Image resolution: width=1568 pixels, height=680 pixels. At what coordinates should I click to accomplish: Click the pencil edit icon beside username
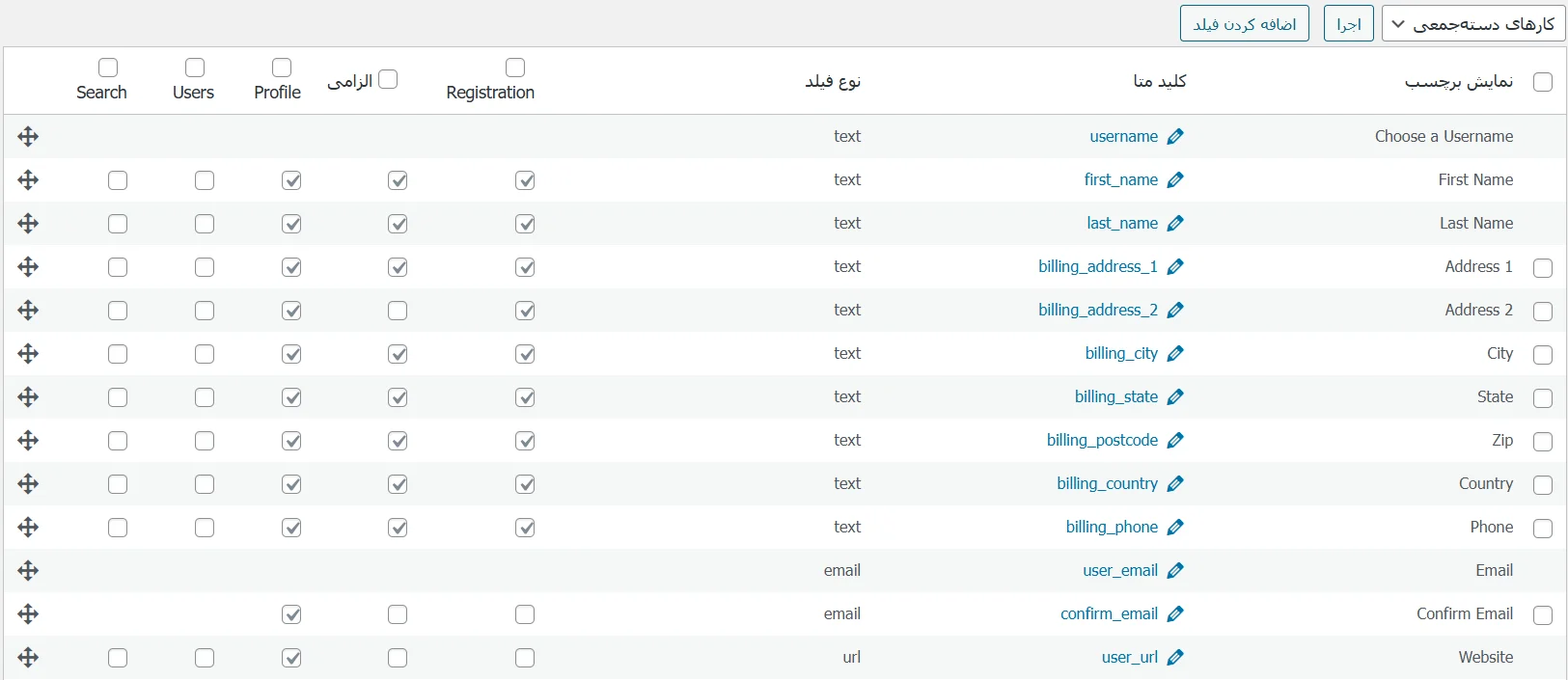(x=1175, y=137)
